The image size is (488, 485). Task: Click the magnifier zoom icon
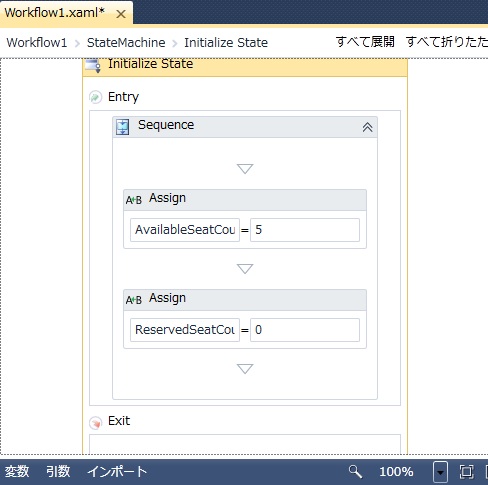[355, 471]
